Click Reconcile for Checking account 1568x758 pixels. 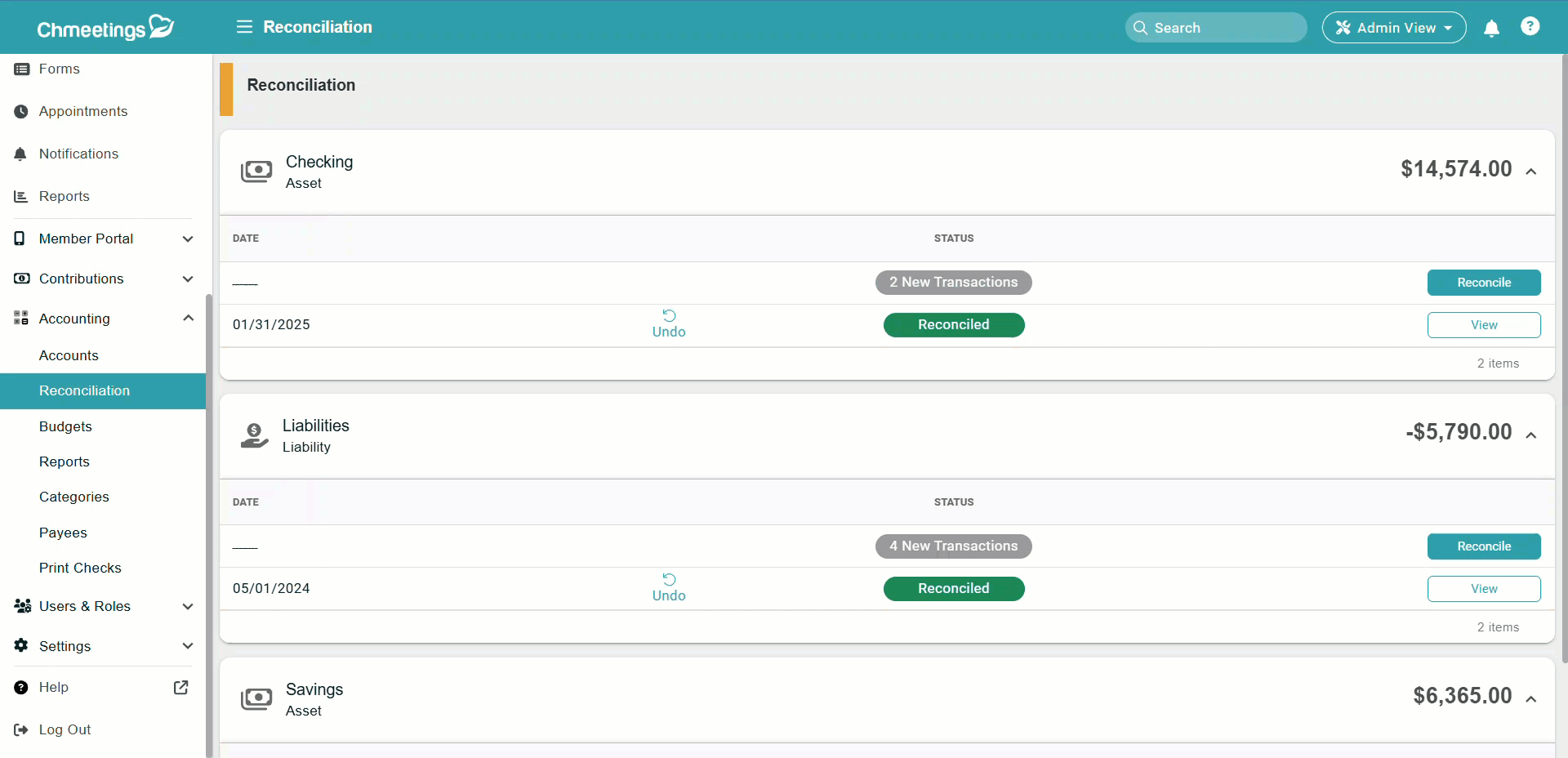coord(1484,283)
